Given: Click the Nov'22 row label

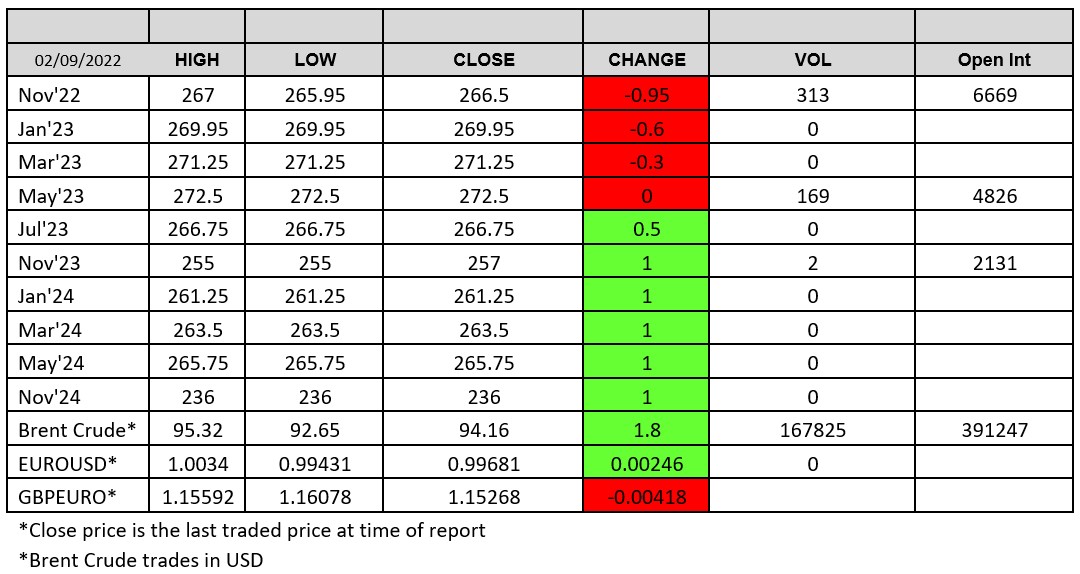Looking at the screenshot, I should tap(49, 95).
